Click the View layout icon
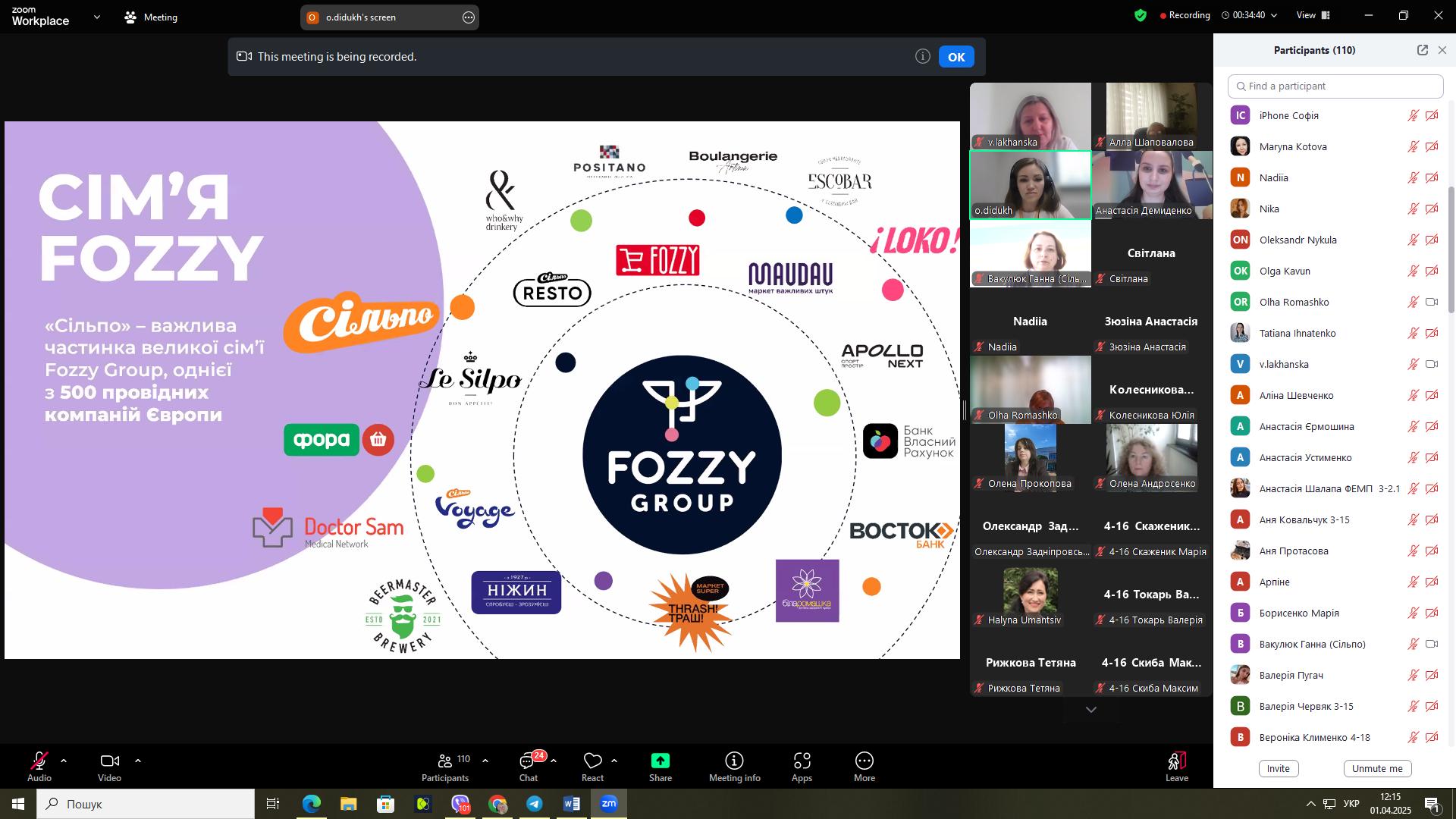Viewport: 1456px width, 819px height. point(1326,15)
